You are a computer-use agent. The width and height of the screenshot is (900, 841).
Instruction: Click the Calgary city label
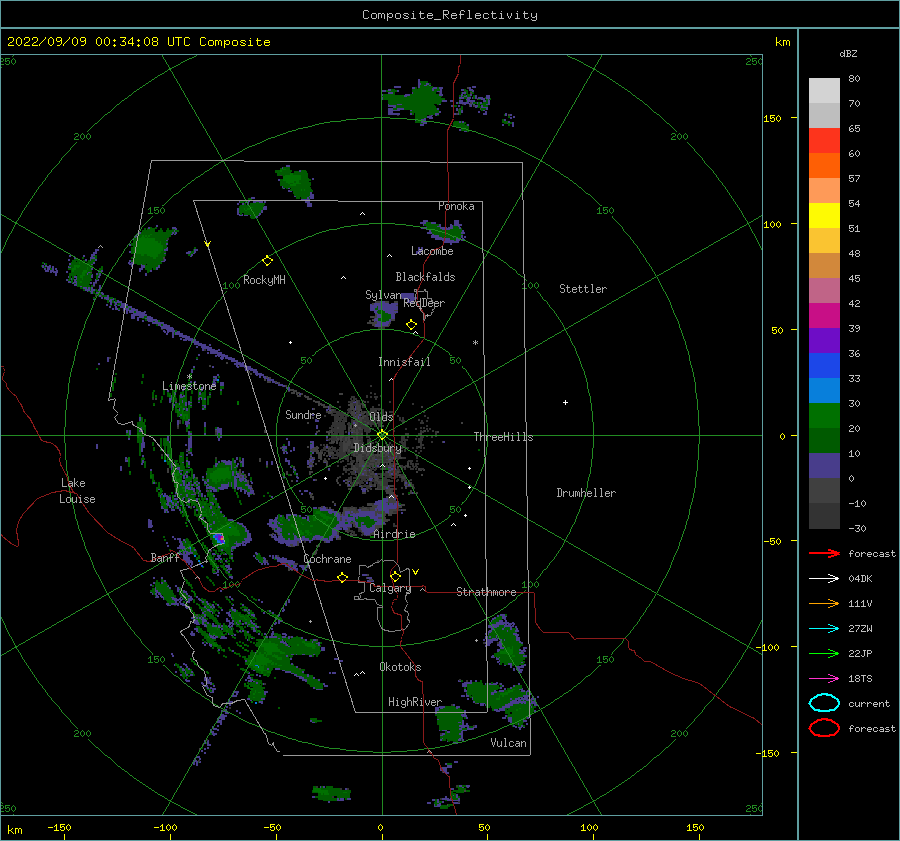coord(390,588)
